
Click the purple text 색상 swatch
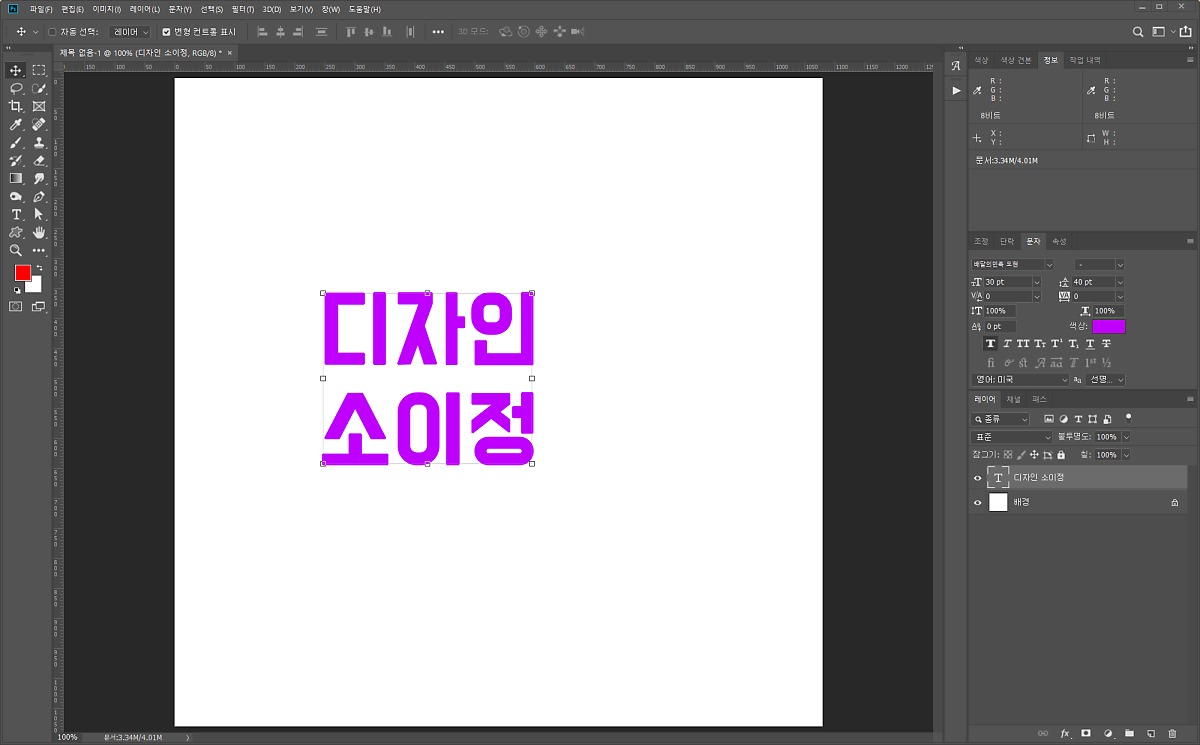pos(1108,326)
